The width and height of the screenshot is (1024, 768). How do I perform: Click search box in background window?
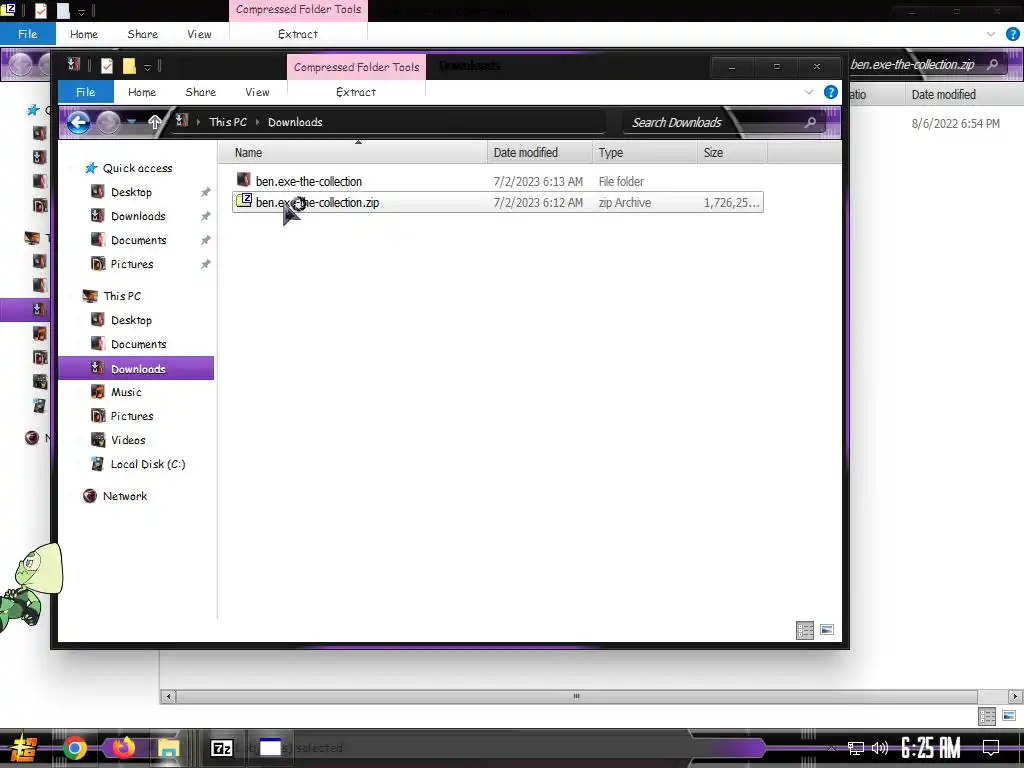point(925,65)
